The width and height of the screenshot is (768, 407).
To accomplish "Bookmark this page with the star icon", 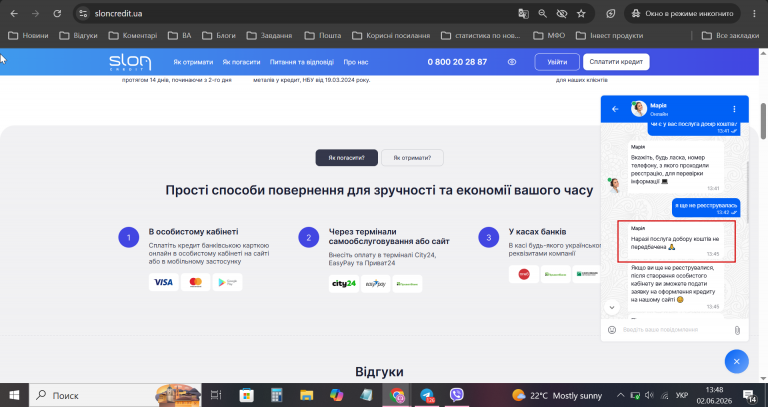I will (x=581, y=14).
